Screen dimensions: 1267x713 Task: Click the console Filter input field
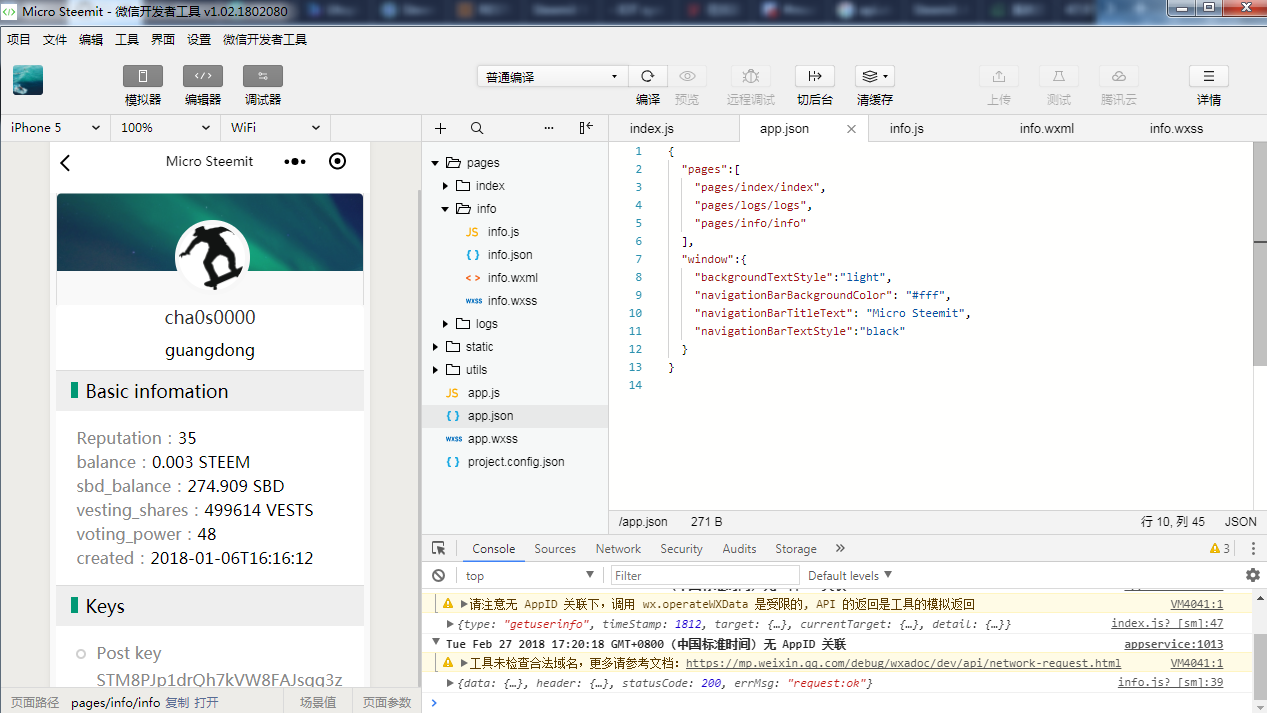tap(705, 575)
